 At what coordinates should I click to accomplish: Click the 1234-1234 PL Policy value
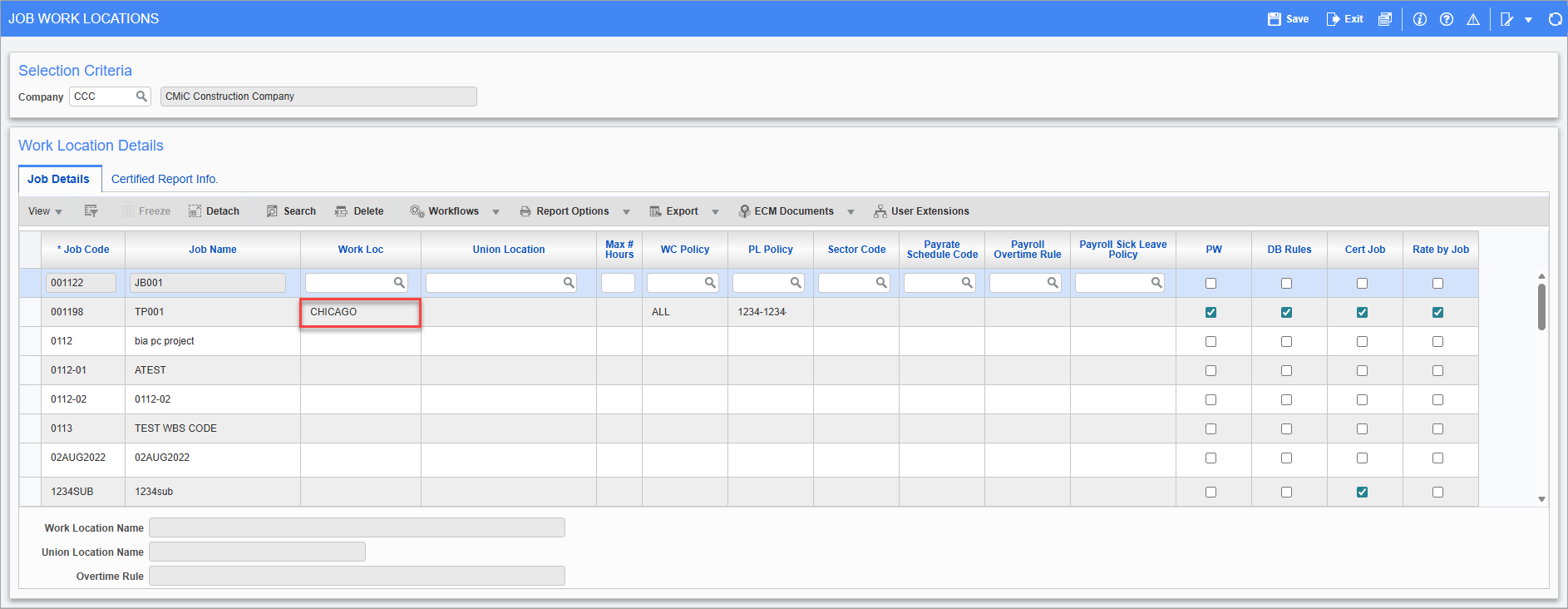coord(762,312)
